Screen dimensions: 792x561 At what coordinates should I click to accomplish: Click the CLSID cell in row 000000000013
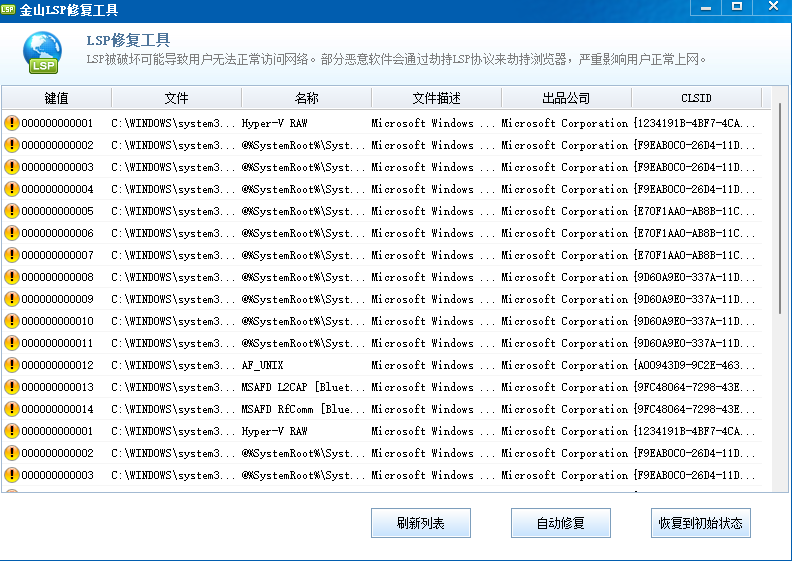pyautogui.click(x=694, y=387)
